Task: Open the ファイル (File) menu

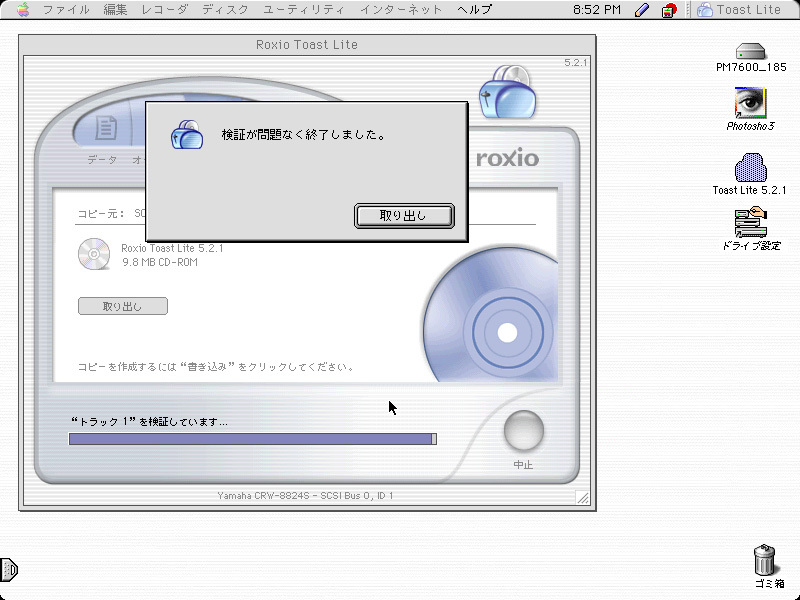Action: coord(66,10)
